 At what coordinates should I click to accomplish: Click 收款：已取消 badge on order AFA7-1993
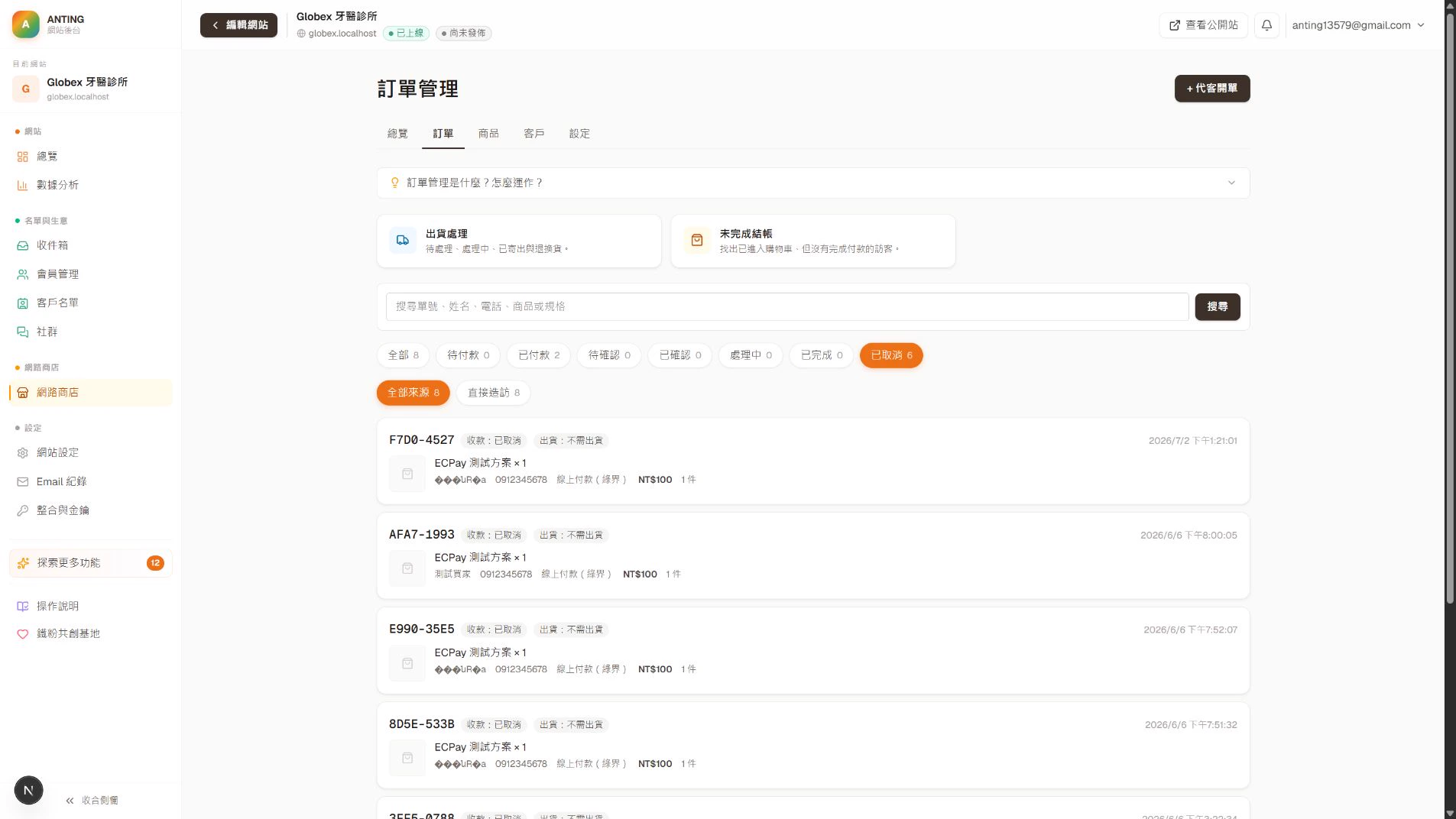(494, 536)
